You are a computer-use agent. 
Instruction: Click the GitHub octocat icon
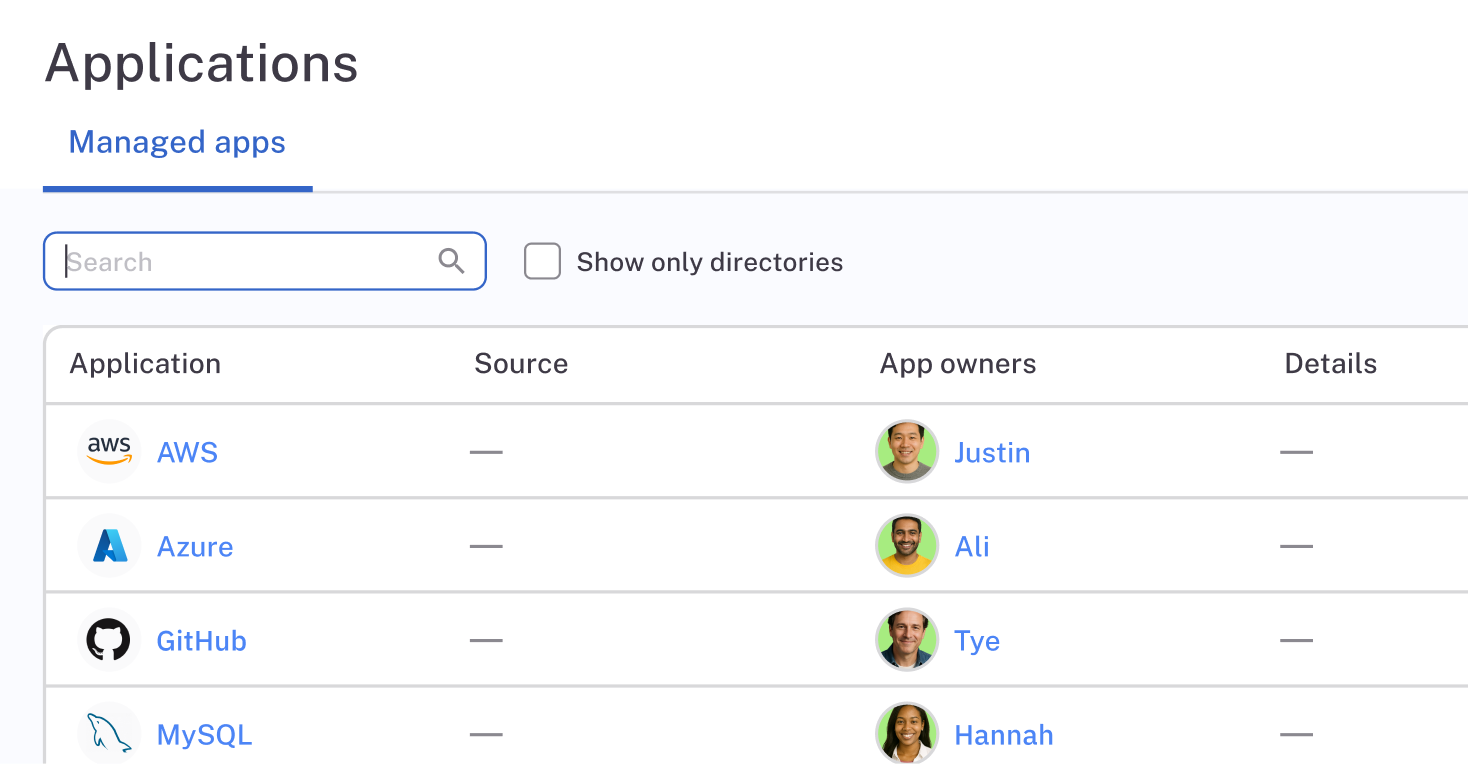pyautogui.click(x=108, y=639)
